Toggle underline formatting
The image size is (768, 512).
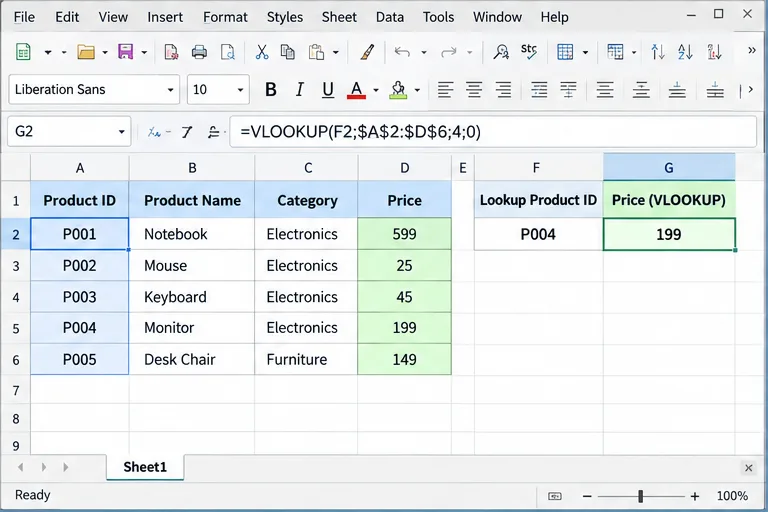pos(328,90)
